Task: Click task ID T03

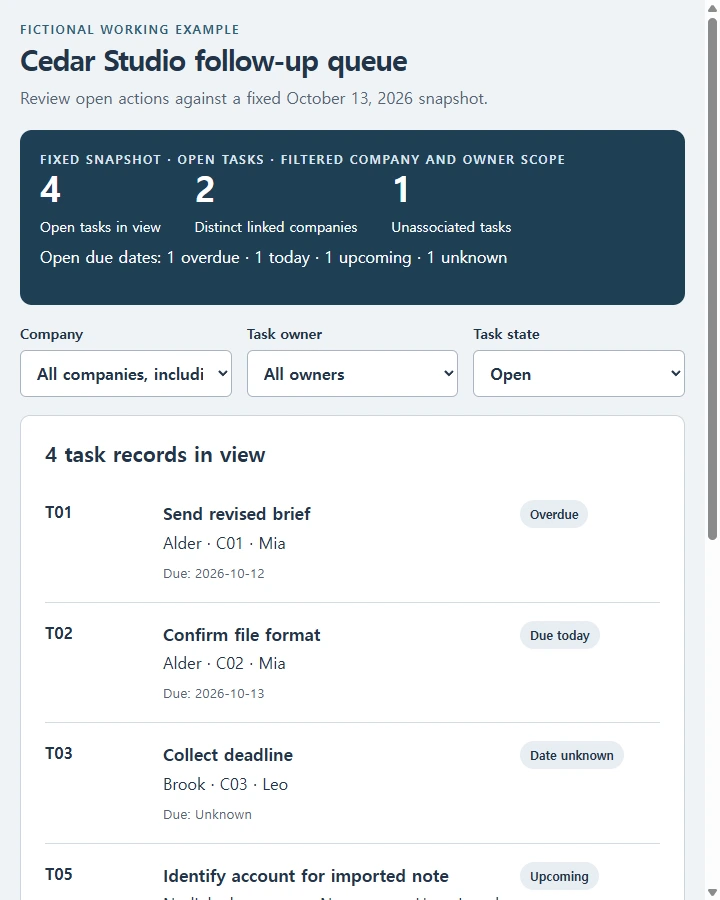Action: (59, 753)
